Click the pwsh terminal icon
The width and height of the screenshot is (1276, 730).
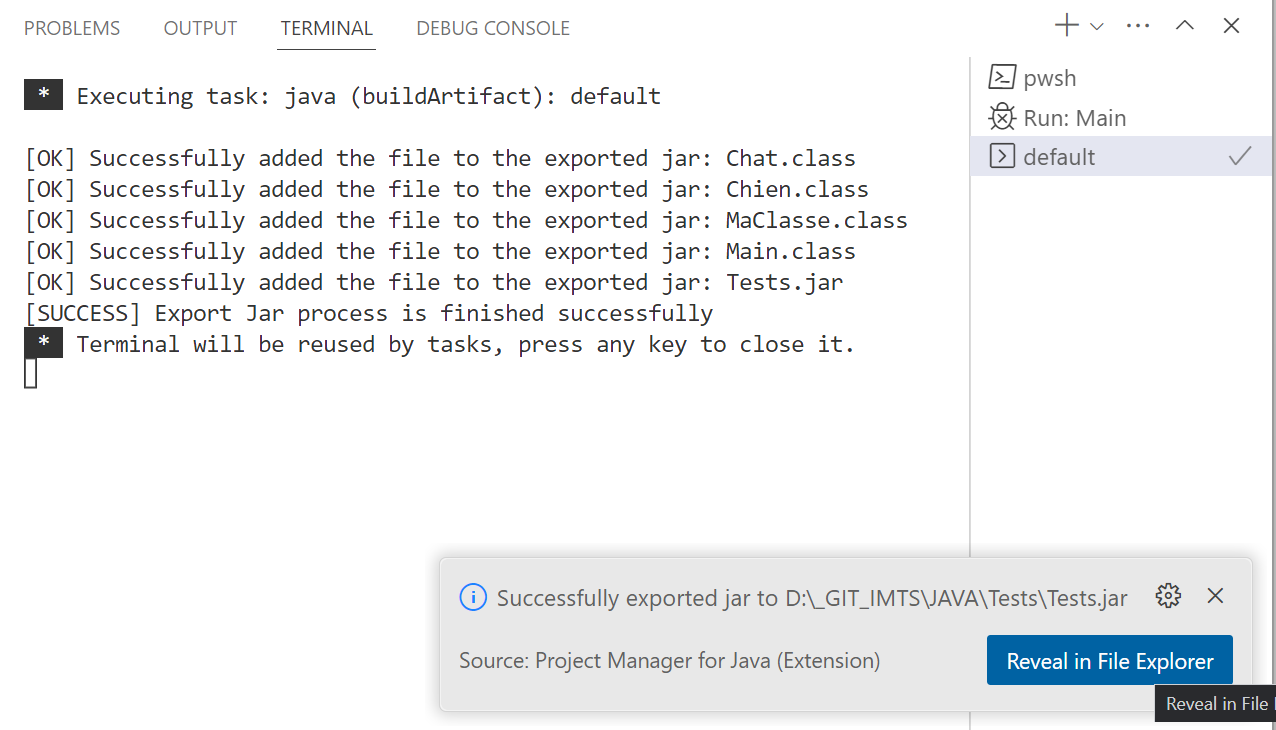click(x=1002, y=78)
